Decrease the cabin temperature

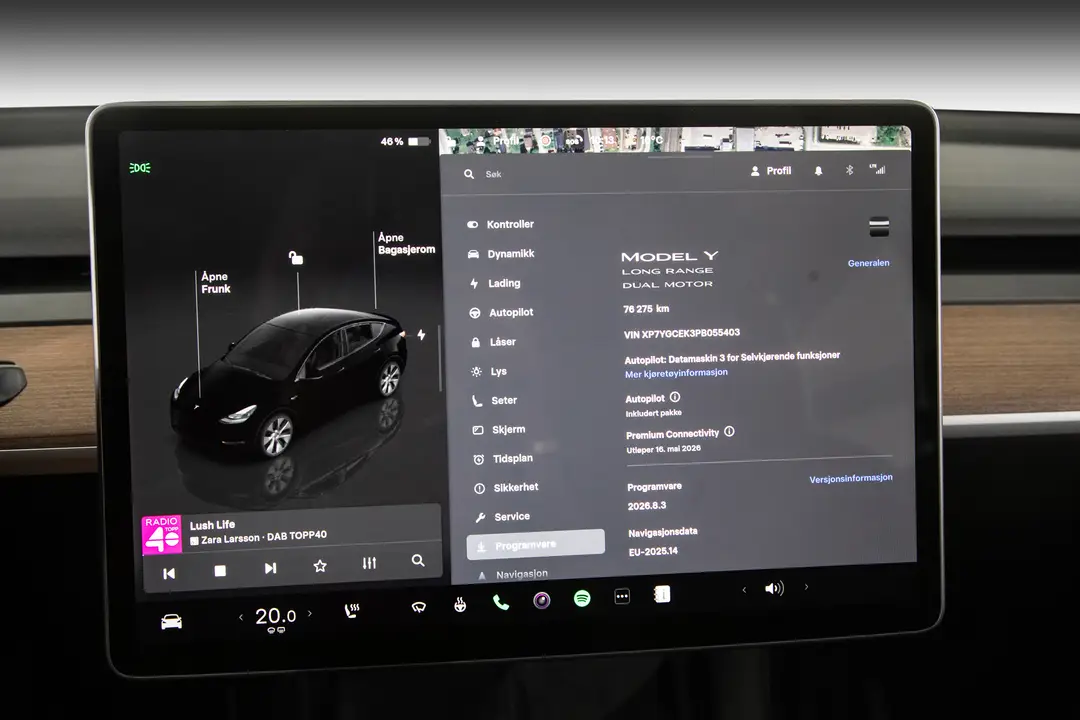click(240, 617)
